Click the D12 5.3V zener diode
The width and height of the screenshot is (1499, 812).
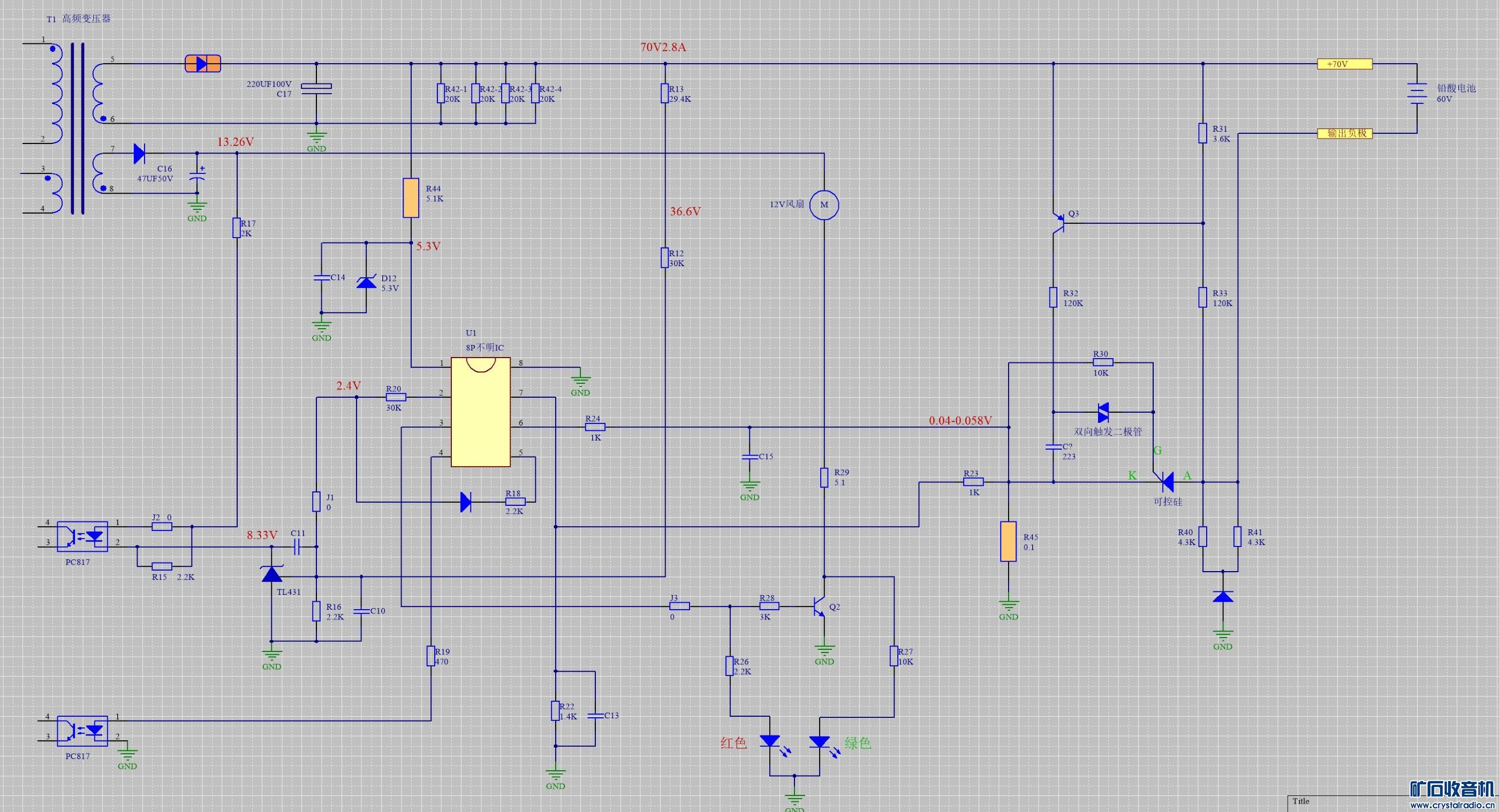[x=366, y=283]
